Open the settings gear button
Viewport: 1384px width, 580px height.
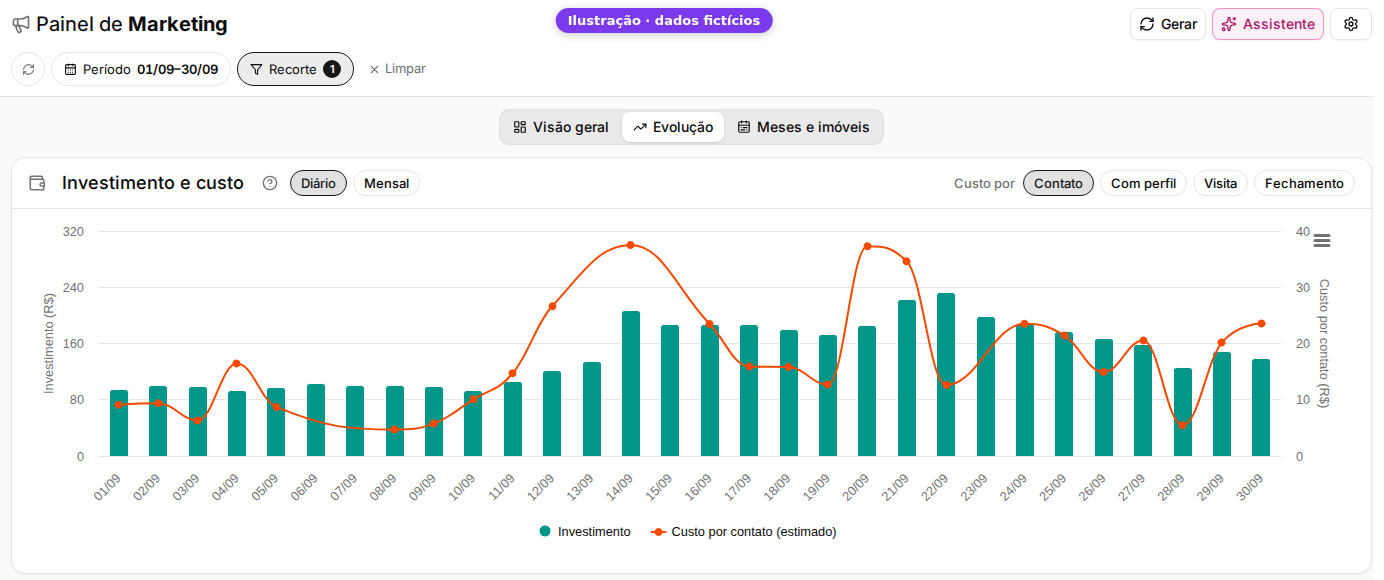pos(1351,24)
